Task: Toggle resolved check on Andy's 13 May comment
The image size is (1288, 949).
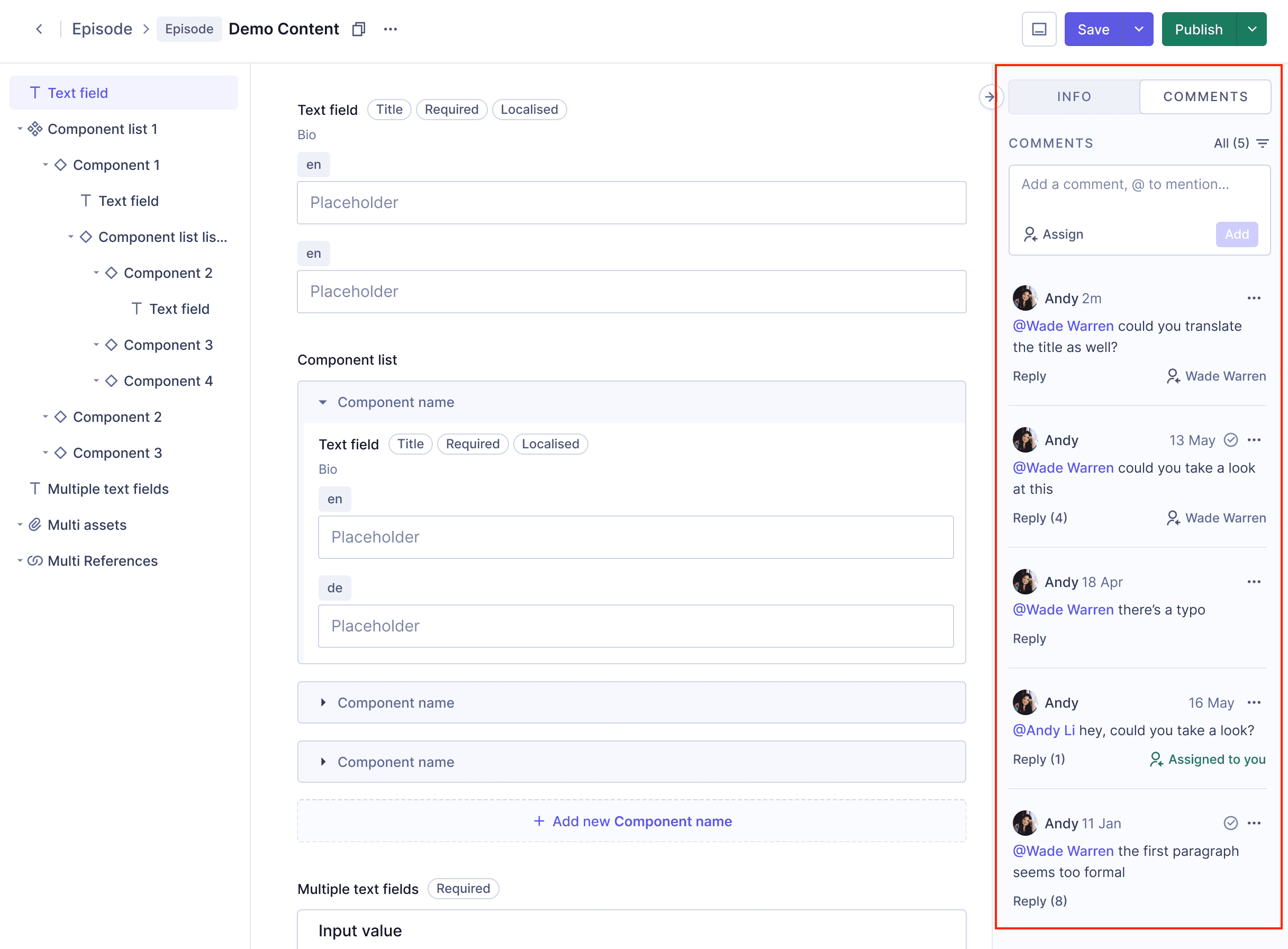Action: click(x=1230, y=440)
